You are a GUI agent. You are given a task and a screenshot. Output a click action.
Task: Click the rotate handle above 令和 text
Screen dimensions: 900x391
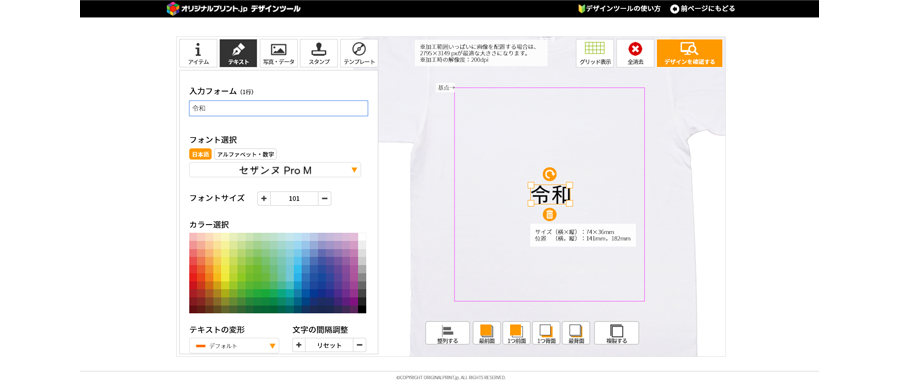click(x=549, y=174)
